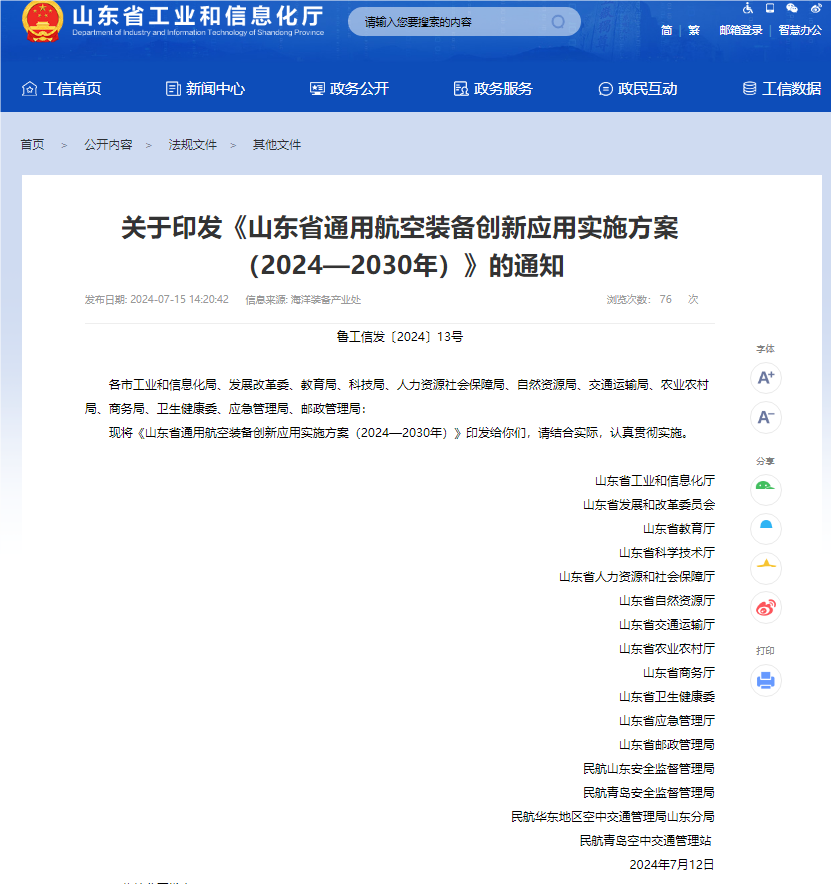Open 工信数据 navigation item
The width and height of the screenshot is (831, 884).
click(x=782, y=89)
